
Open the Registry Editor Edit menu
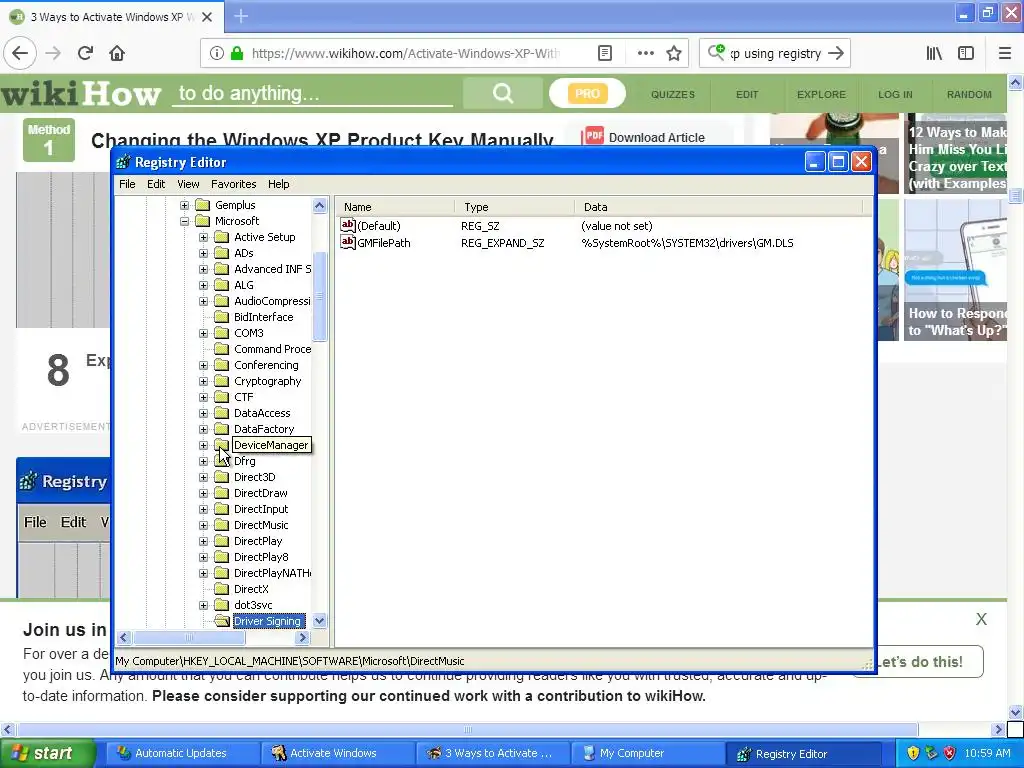click(x=156, y=184)
